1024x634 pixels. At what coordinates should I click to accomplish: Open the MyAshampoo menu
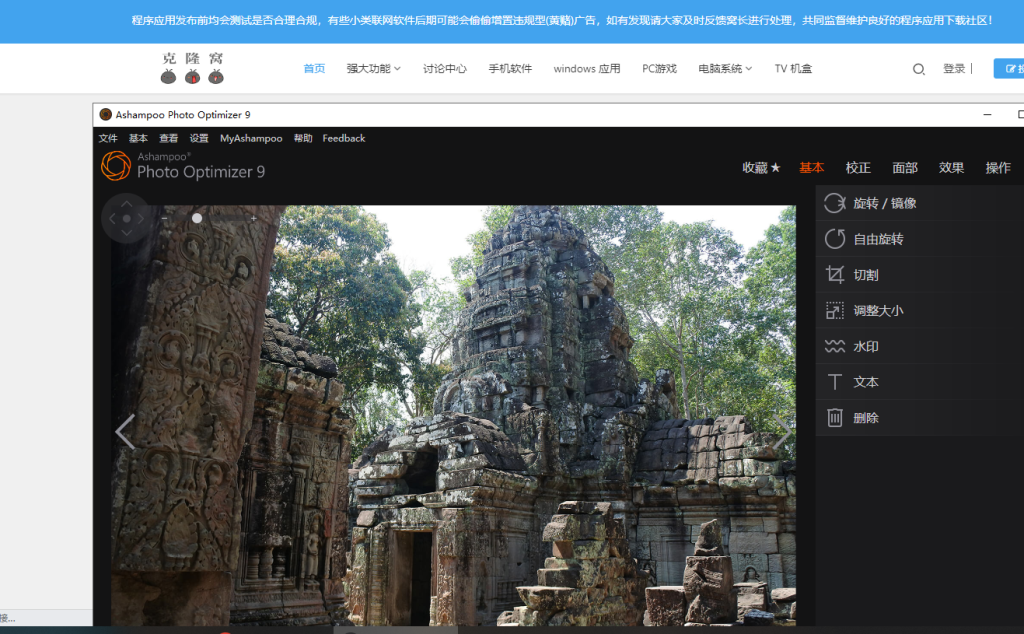coord(251,138)
